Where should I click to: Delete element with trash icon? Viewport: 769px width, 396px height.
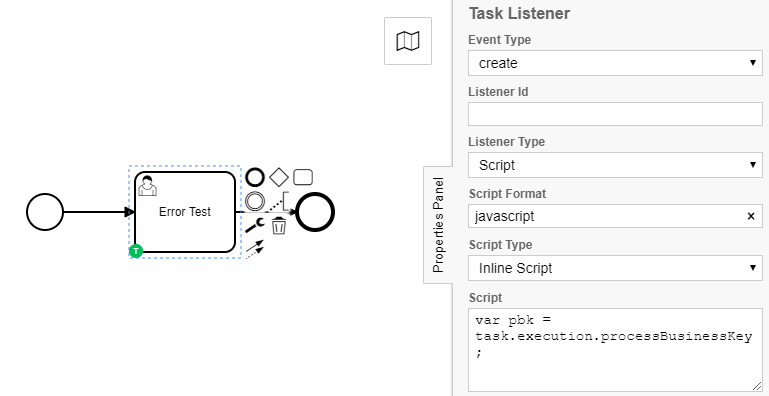pyautogui.click(x=279, y=225)
